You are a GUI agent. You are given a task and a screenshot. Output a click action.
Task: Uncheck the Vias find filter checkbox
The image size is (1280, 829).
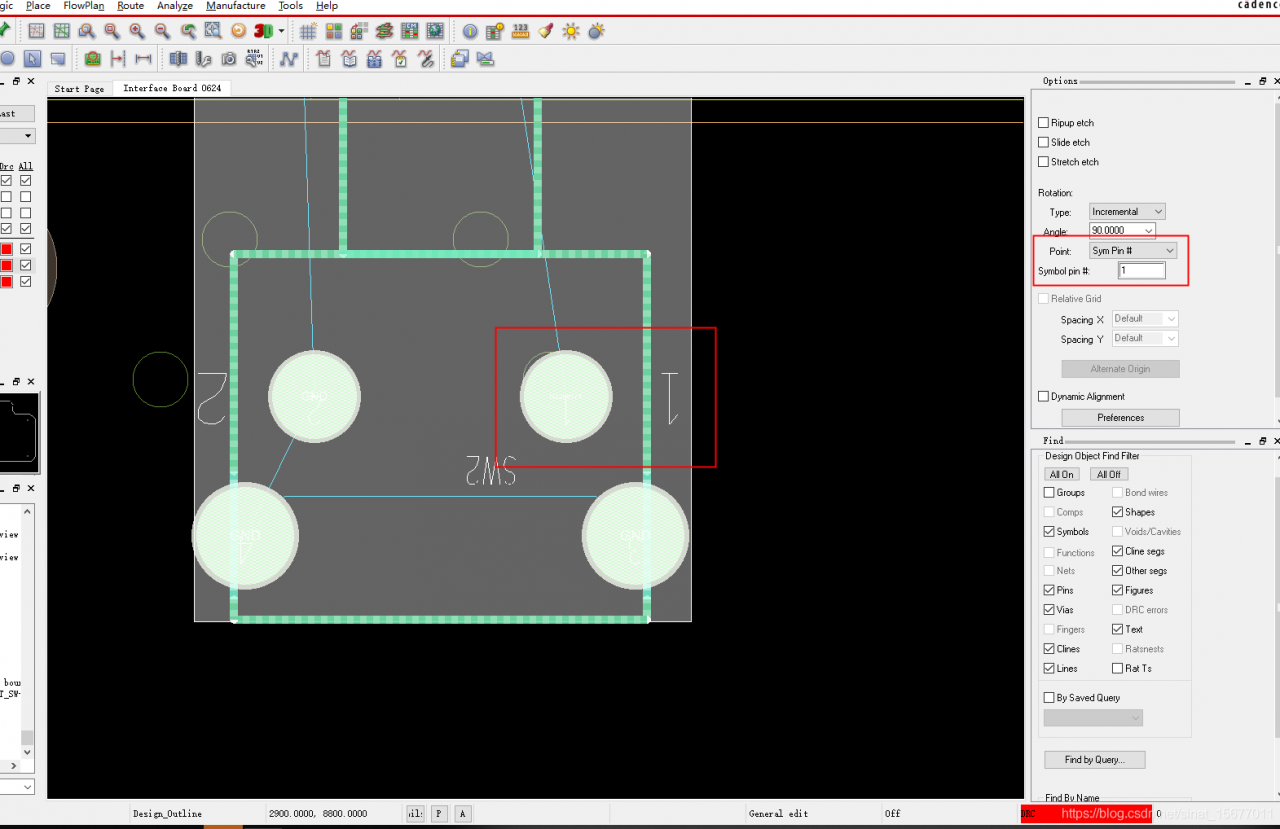[x=1049, y=610]
